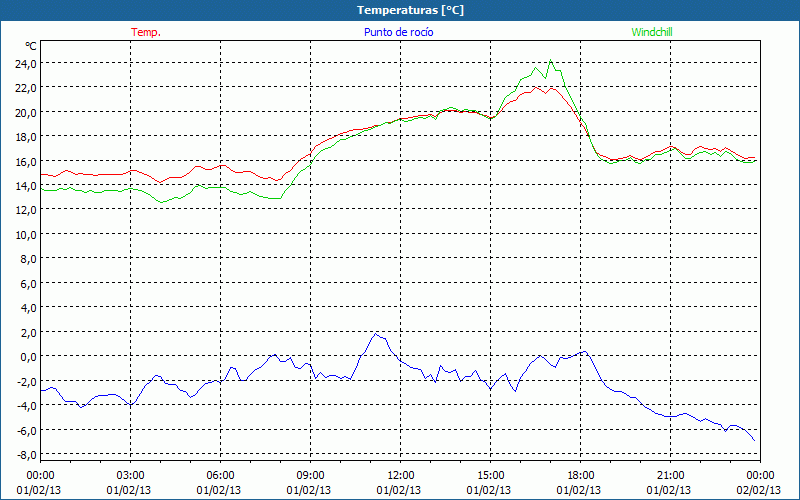The image size is (800, 500).
Task: Click the 10,0 y-axis value
Action: coord(26,235)
